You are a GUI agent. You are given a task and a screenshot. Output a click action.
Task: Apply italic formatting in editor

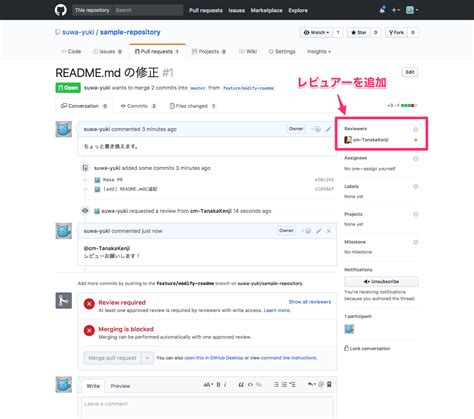coord(225,384)
